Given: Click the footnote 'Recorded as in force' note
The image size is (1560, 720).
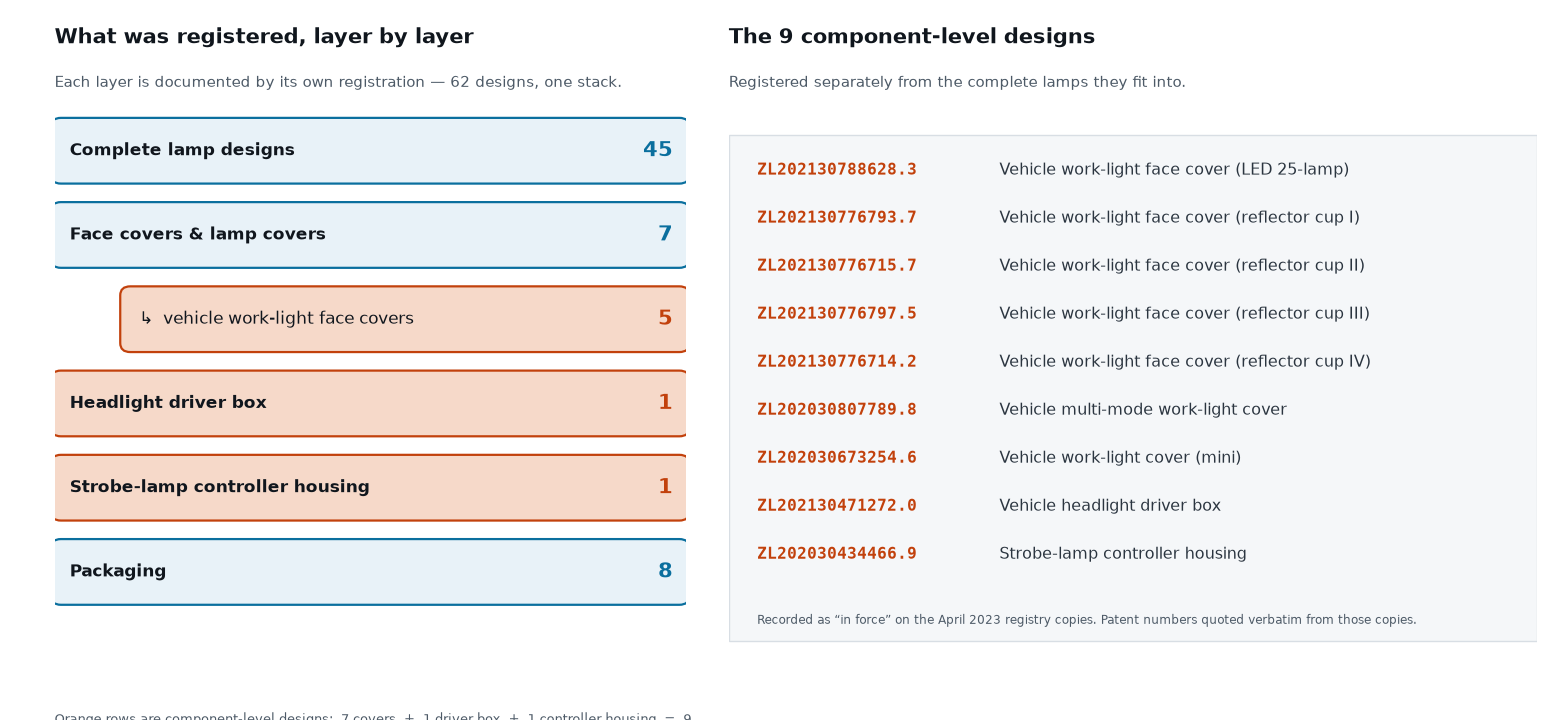Looking at the screenshot, I should point(1087,620).
